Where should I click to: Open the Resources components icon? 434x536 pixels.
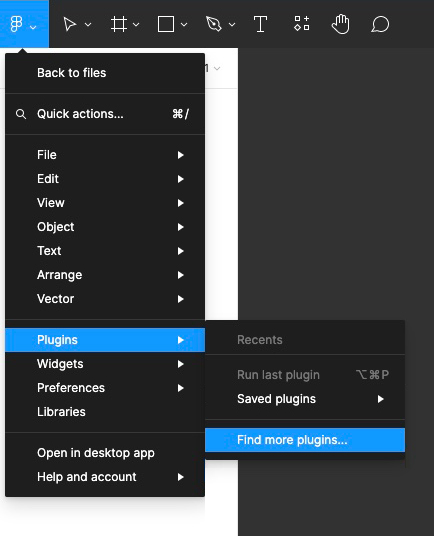point(302,24)
